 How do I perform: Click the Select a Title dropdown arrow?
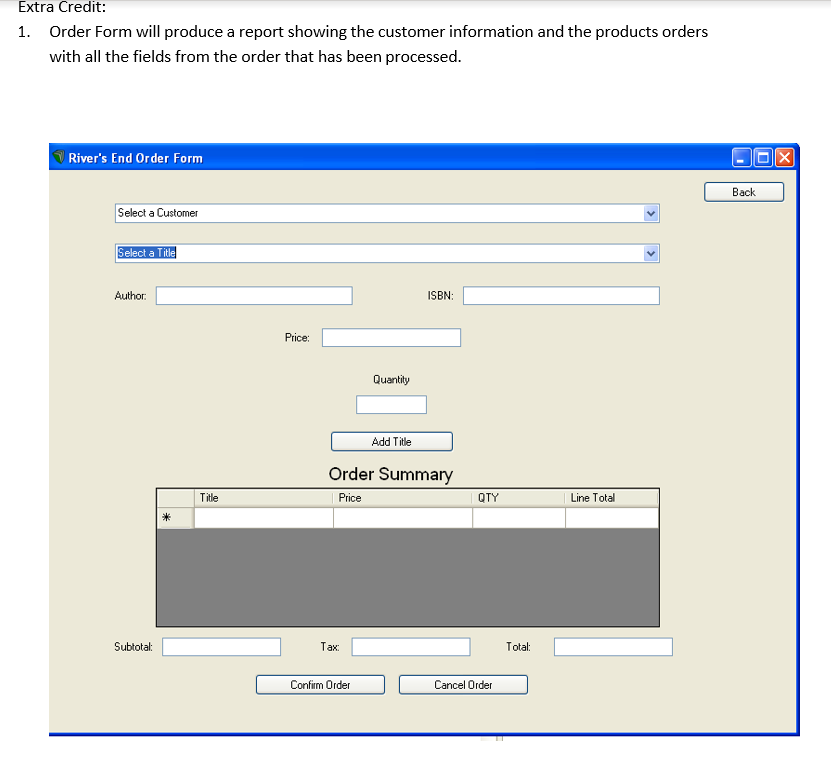pyautogui.click(x=651, y=253)
